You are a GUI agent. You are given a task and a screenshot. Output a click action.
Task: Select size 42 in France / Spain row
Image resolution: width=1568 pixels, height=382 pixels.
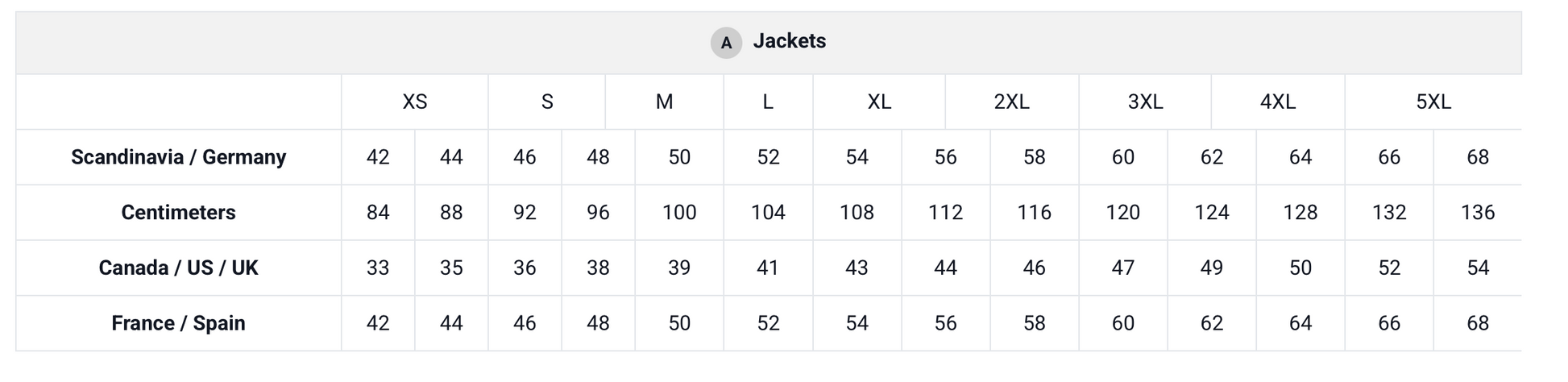[x=378, y=323]
